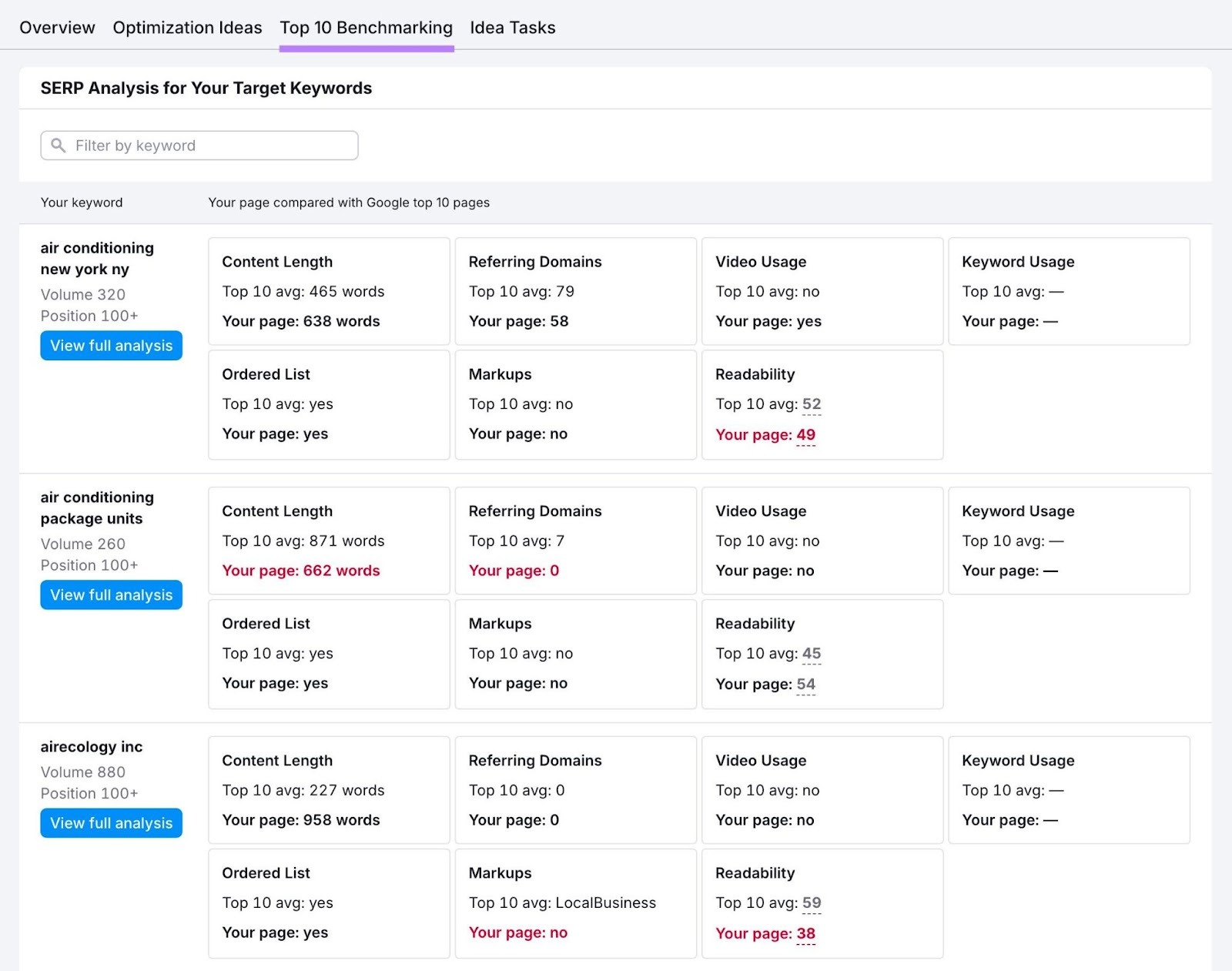This screenshot has height=971, width=1232.
Task: Select the keyword air conditioning new york ny
Action: (97, 258)
